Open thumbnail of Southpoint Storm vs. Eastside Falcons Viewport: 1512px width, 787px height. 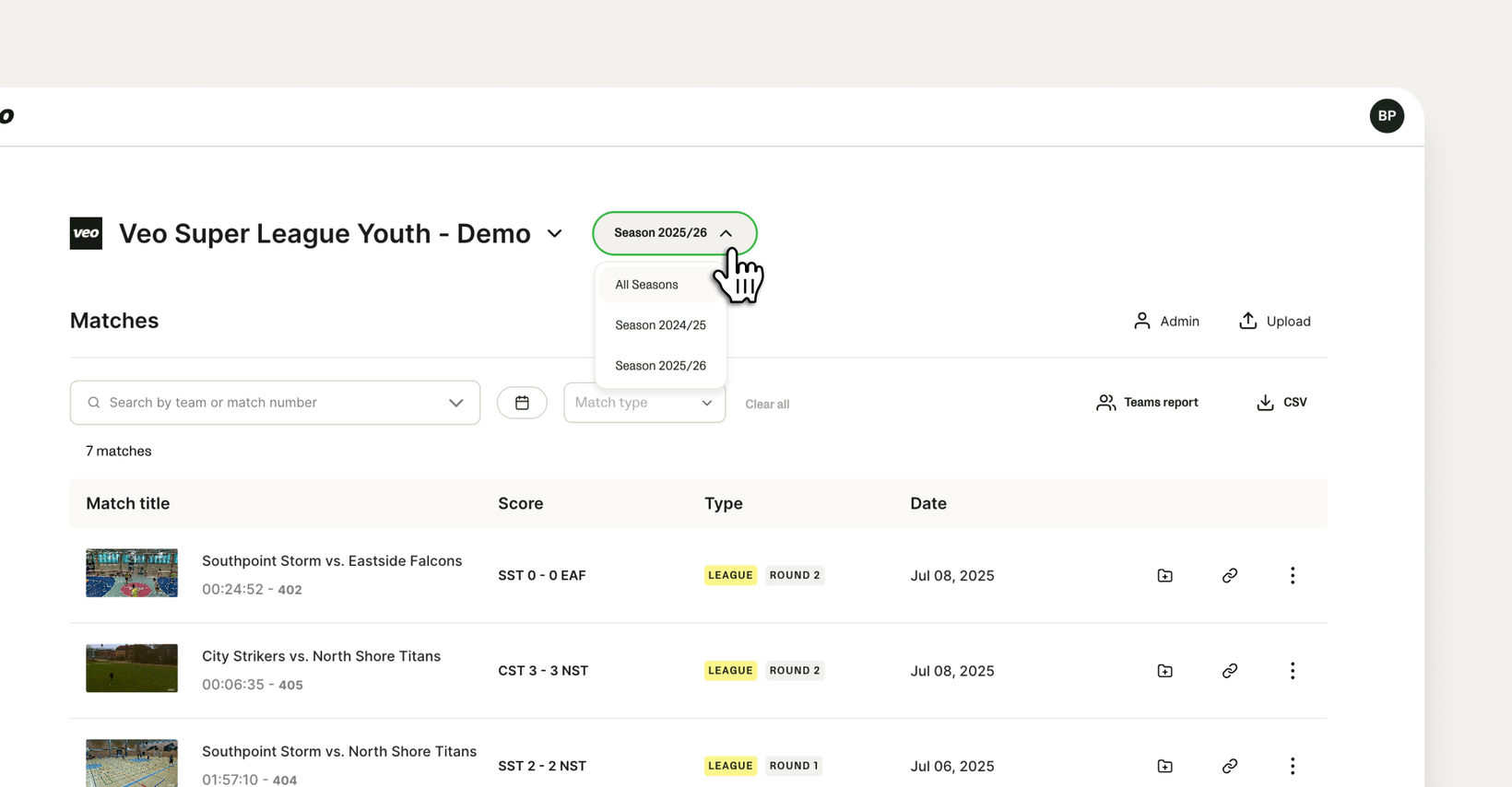pyautogui.click(x=132, y=573)
